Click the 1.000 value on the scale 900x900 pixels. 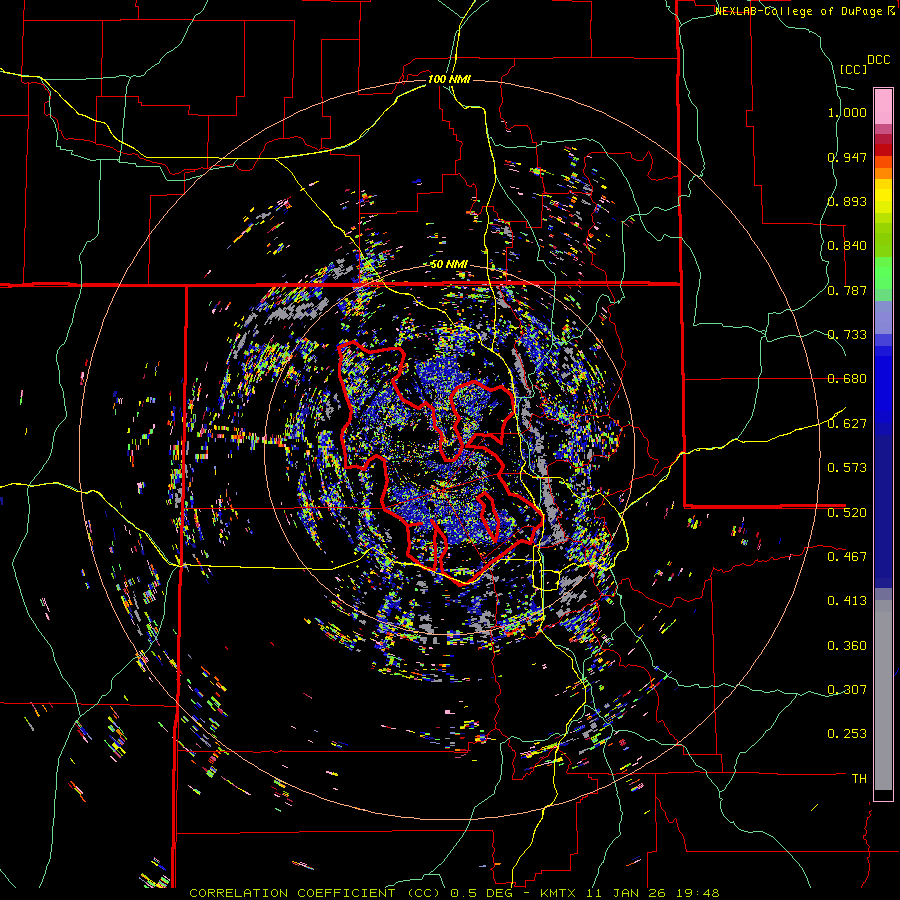click(x=847, y=112)
